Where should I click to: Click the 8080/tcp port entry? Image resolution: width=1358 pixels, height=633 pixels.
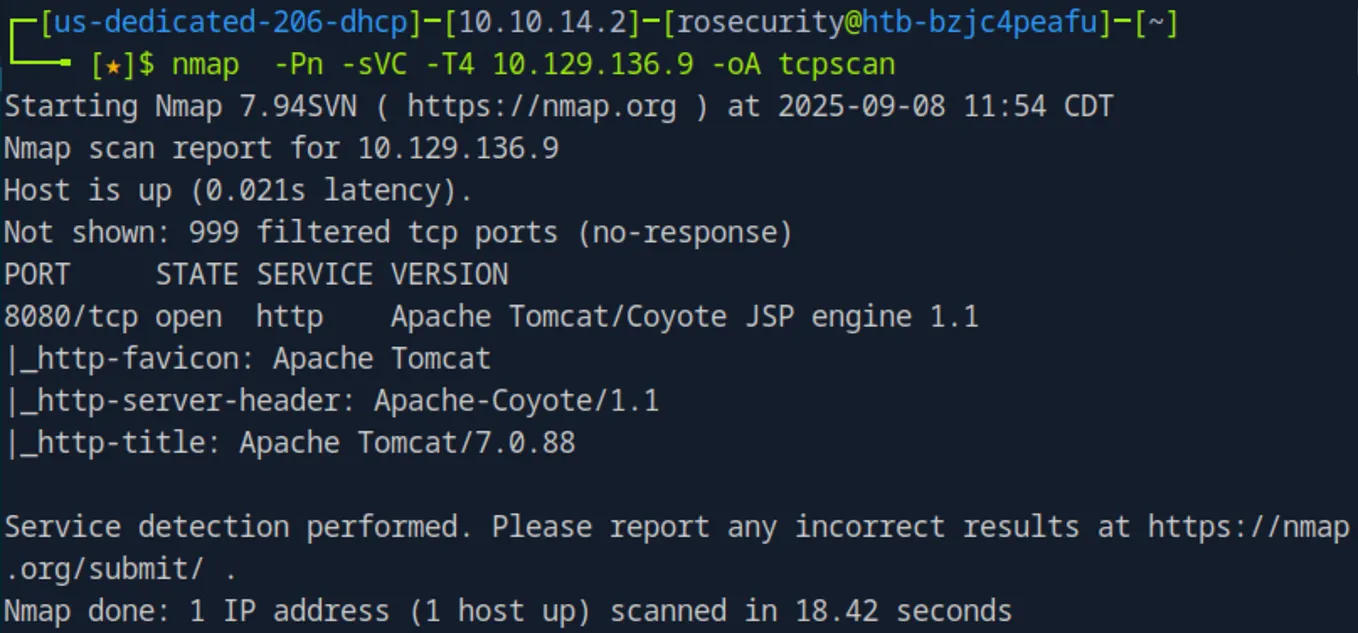(x=71, y=317)
